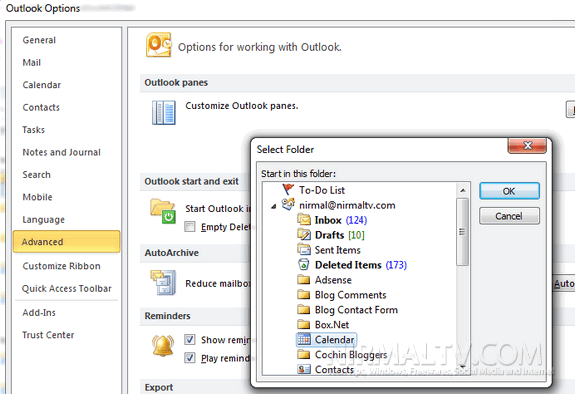
Task: Click the nirmal@nirmaltv.com account icon
Action: (288, 205)
